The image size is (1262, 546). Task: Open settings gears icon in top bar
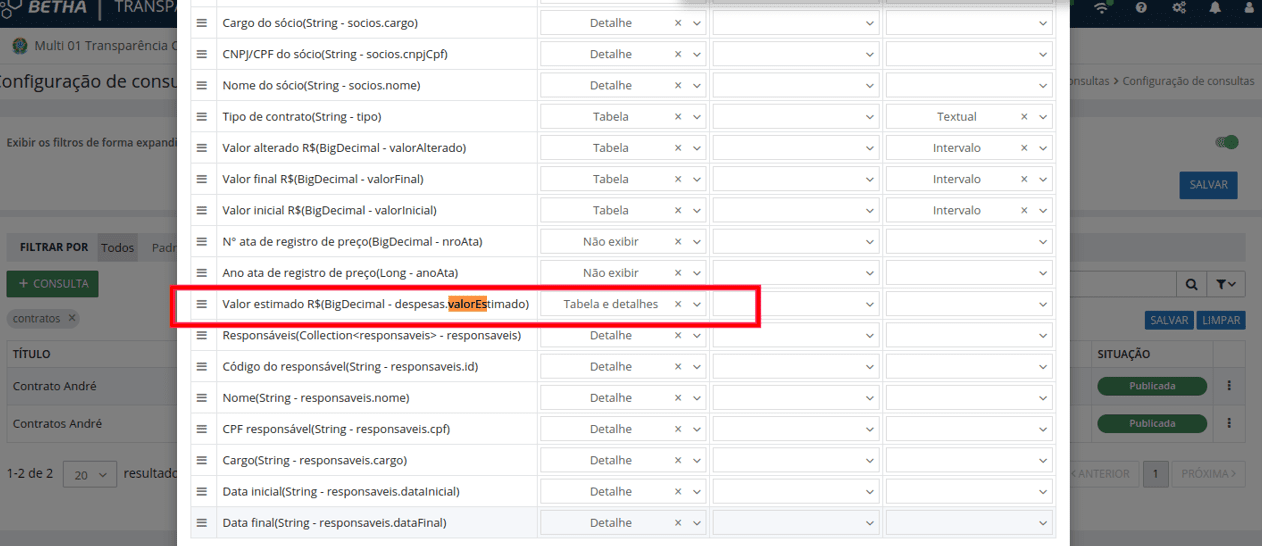1179,8
